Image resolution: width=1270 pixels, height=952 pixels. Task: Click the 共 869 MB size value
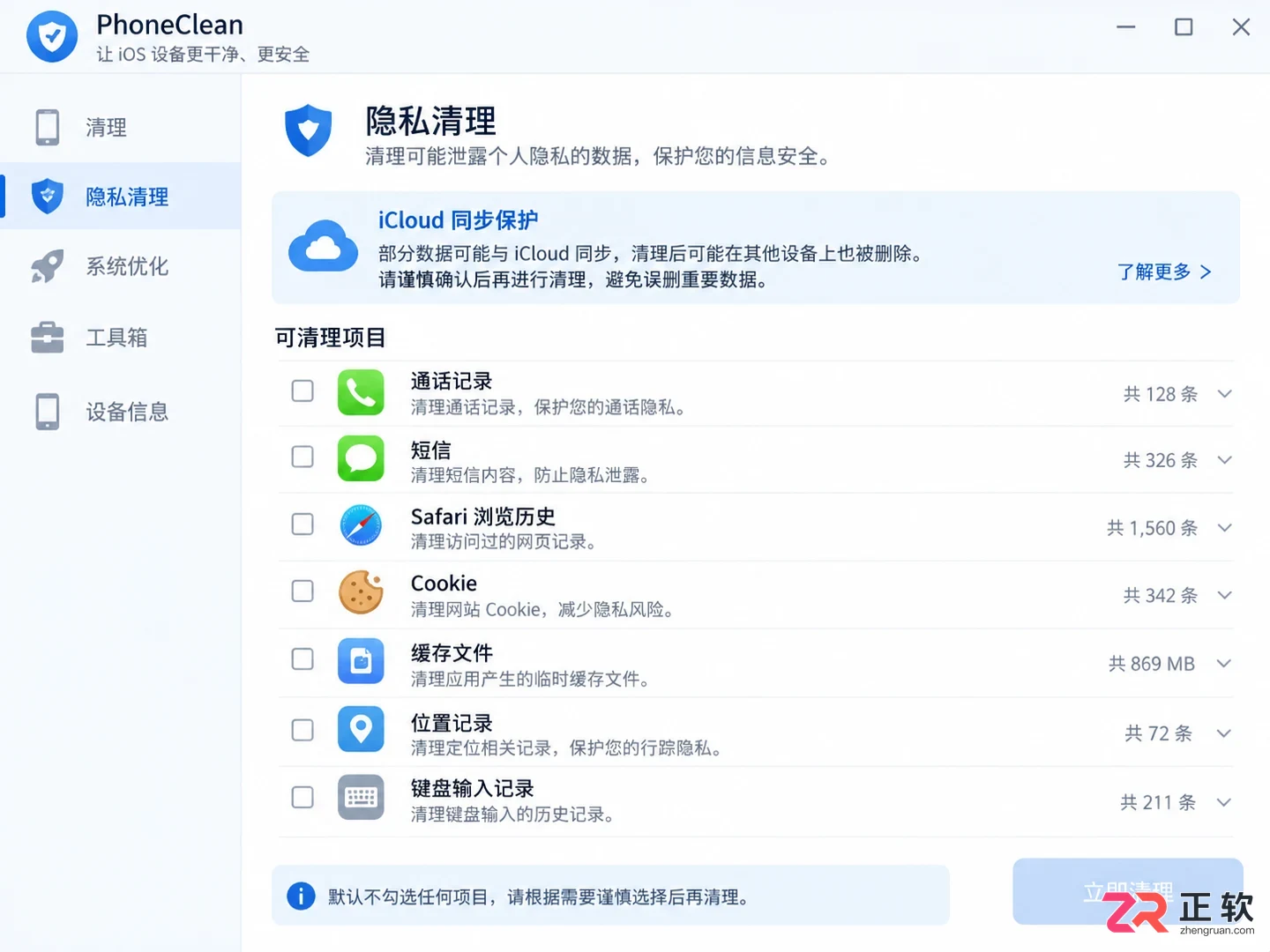[x=1152, y=664]
